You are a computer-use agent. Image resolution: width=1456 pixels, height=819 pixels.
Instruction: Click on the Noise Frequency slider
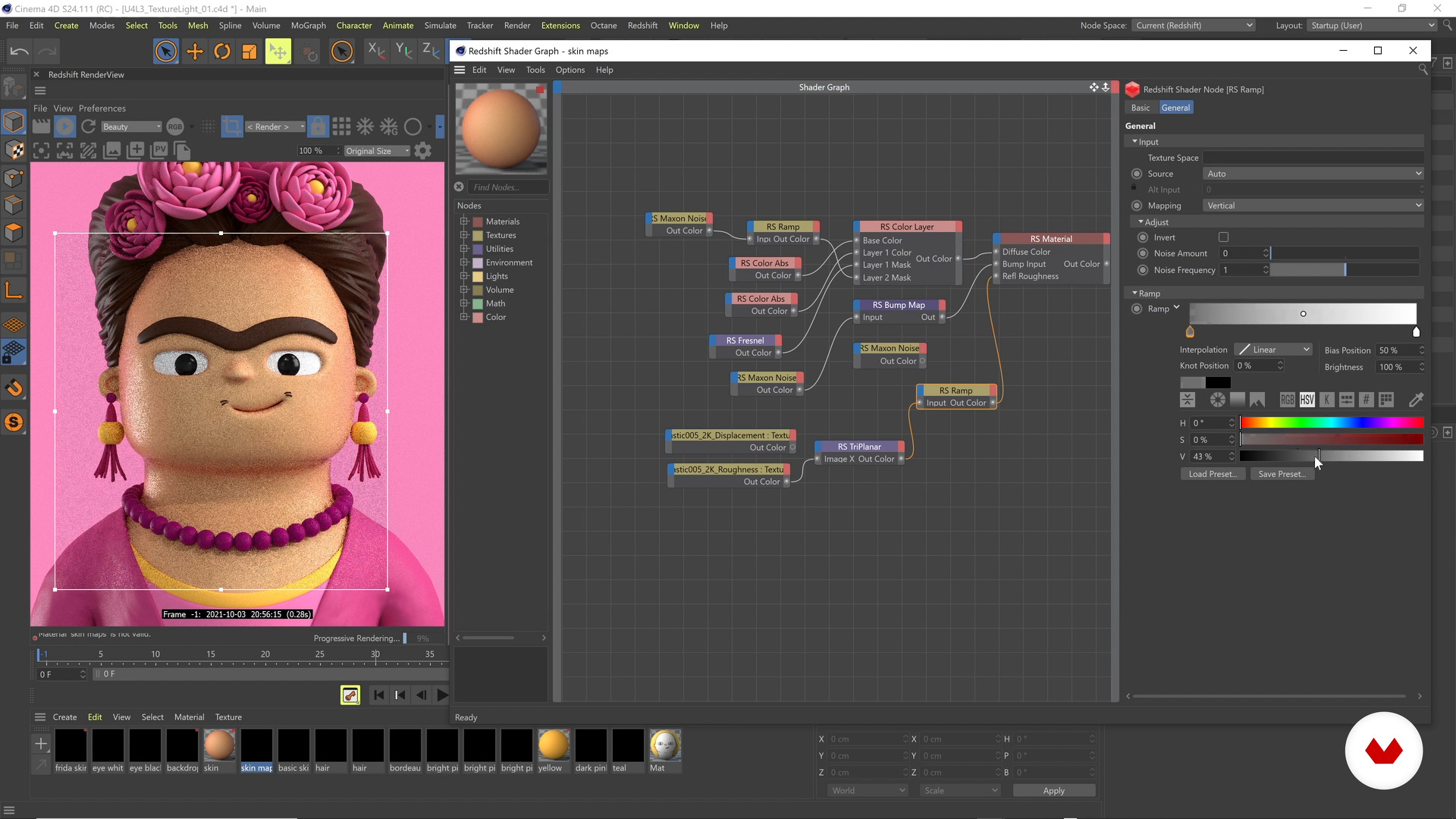coord(1345,270)
